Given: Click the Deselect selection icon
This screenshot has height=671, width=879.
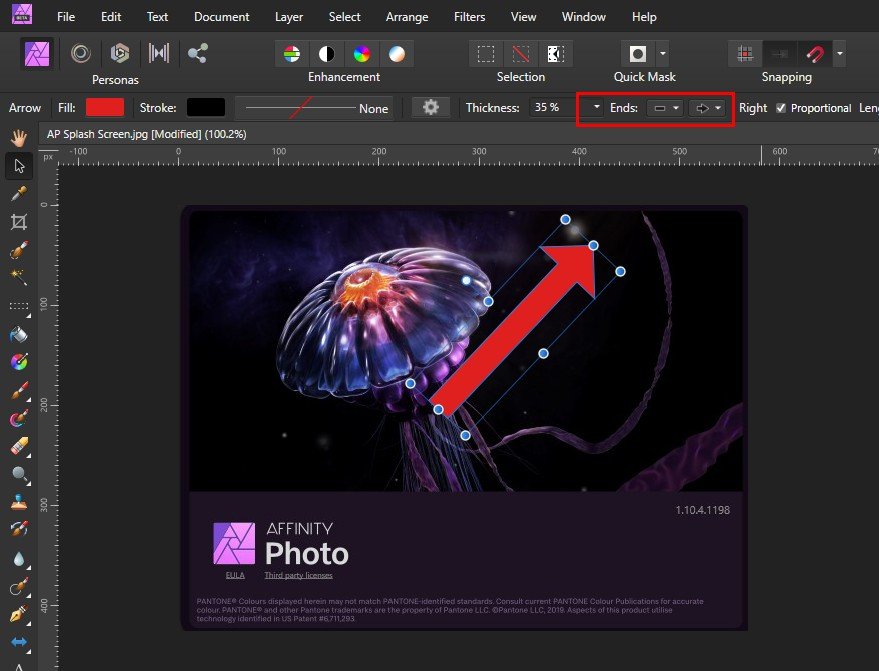Looking at the screenshot, I should click(x=520, y=54).
